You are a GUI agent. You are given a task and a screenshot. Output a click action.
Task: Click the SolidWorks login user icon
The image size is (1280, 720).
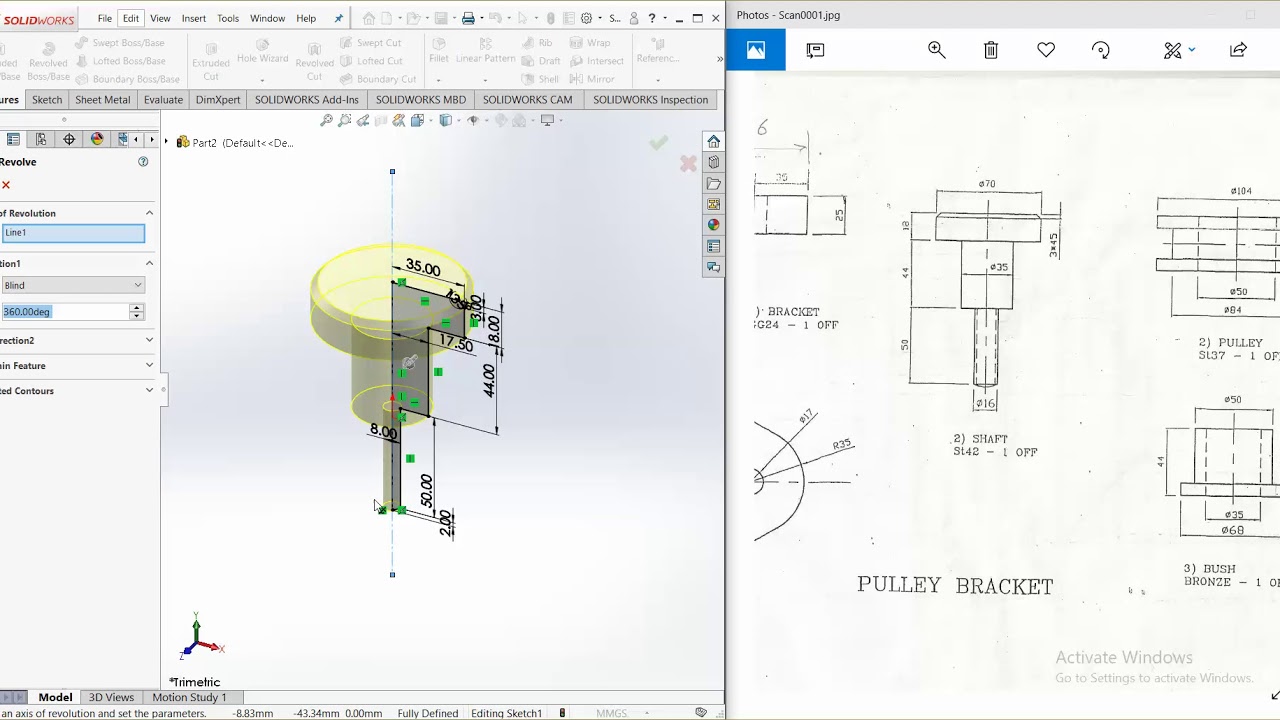(634, 18)
